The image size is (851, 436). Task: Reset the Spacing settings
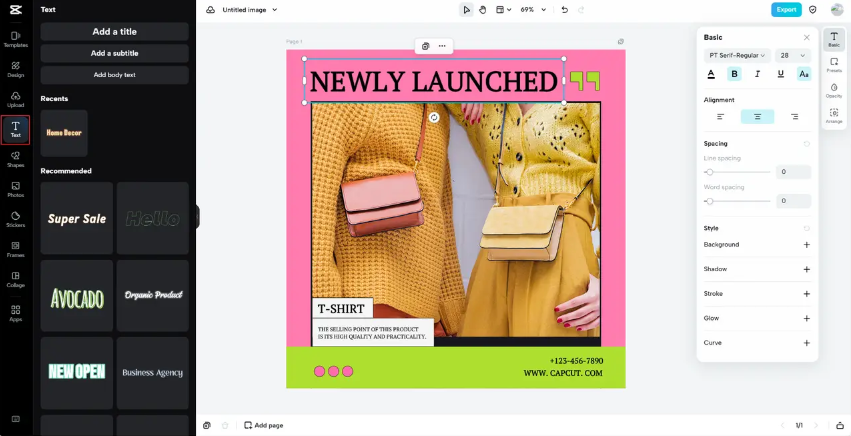click(x=806, y=144)
